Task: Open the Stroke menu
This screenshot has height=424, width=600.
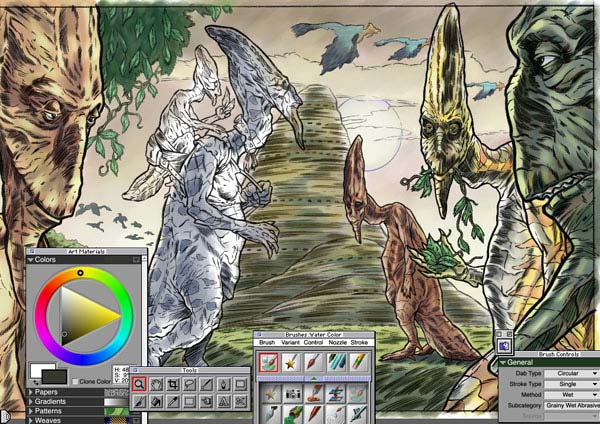Action: click(359, 342)
